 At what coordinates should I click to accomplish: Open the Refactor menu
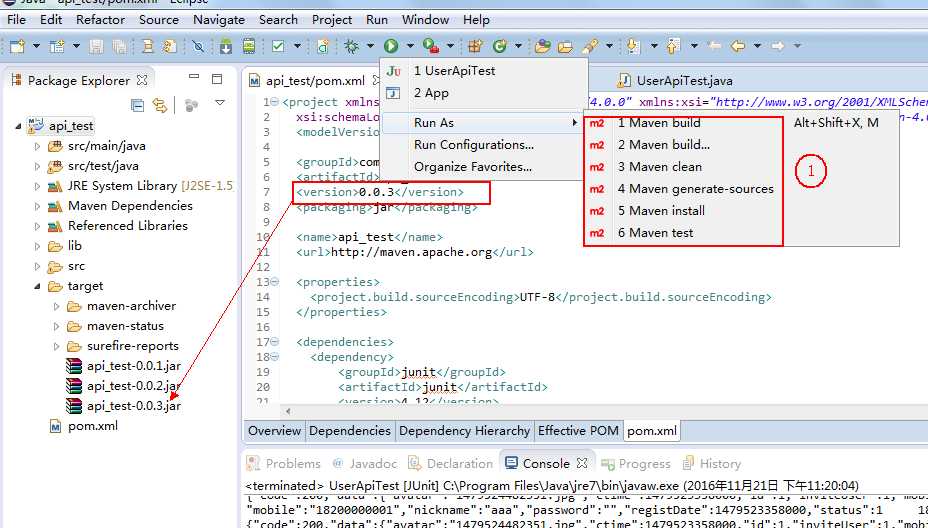click(101, 20)
